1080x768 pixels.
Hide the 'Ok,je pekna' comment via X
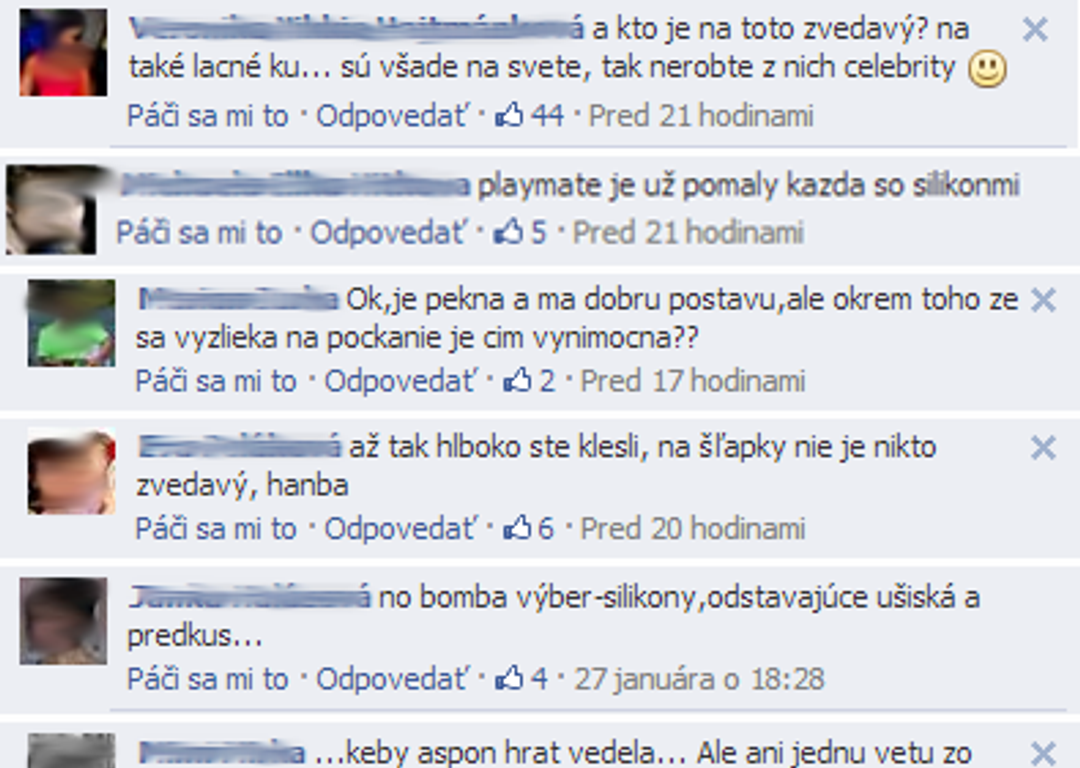click(1043, 300)
